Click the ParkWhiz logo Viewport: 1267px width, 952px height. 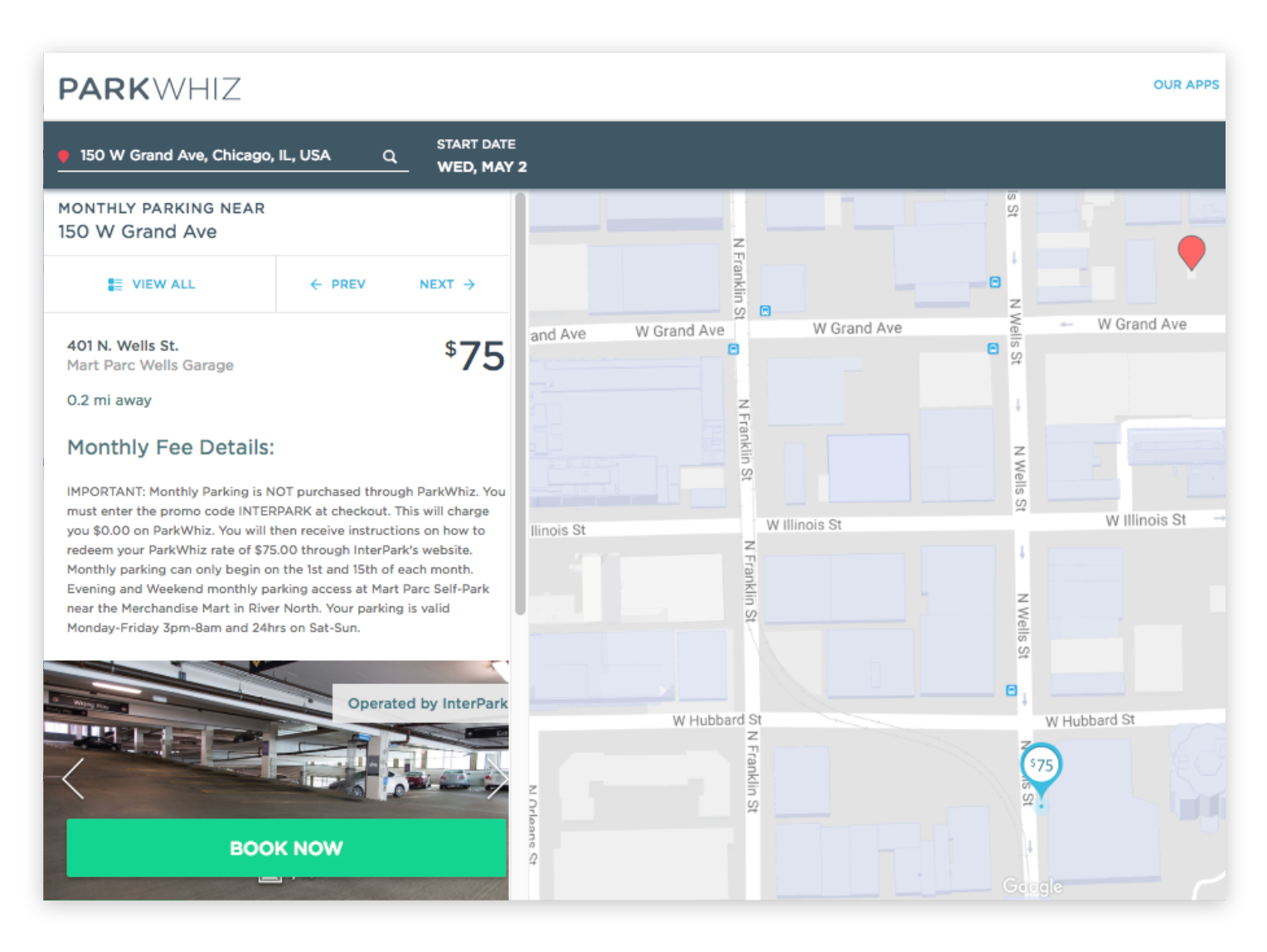click(150, 89)
